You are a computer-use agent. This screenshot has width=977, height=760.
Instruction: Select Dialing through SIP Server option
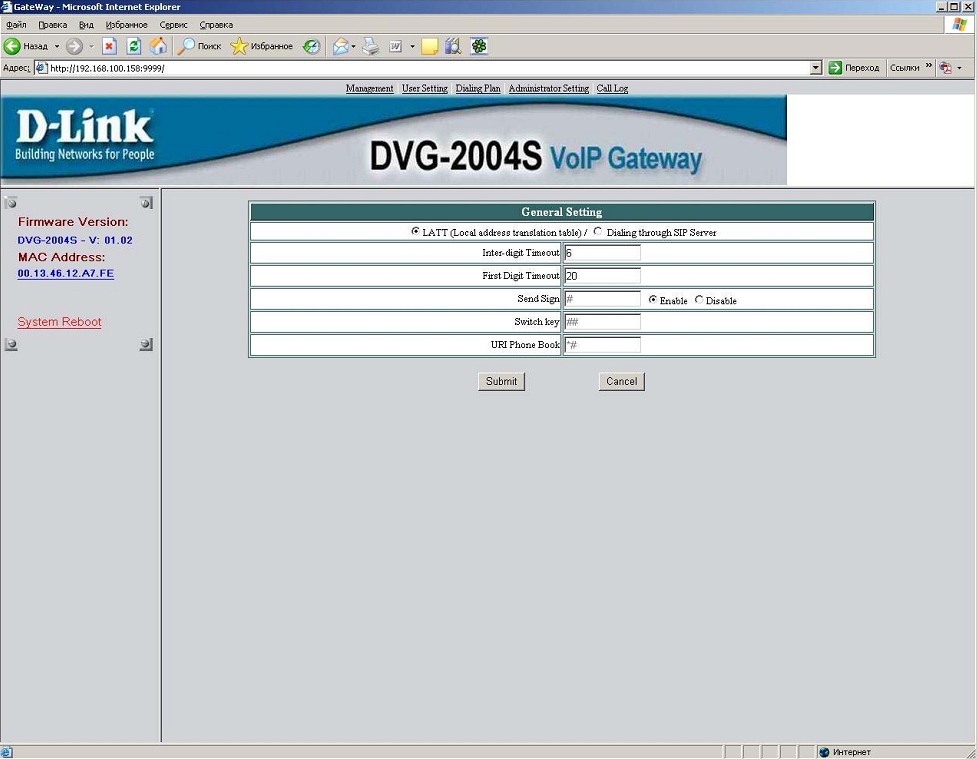coord(598,231)
